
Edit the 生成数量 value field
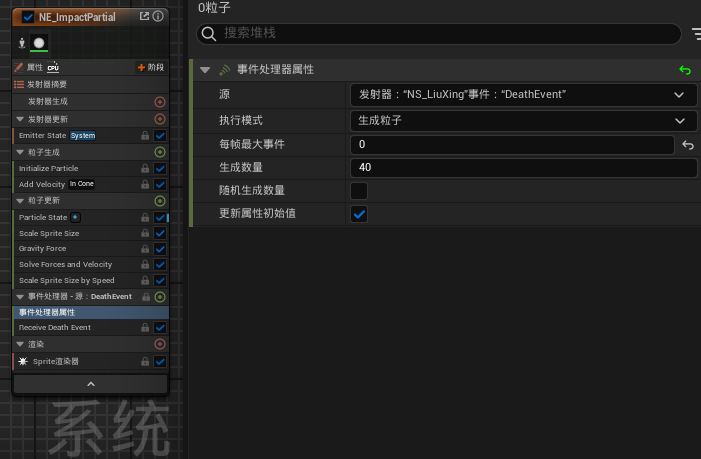coord(524,168)
